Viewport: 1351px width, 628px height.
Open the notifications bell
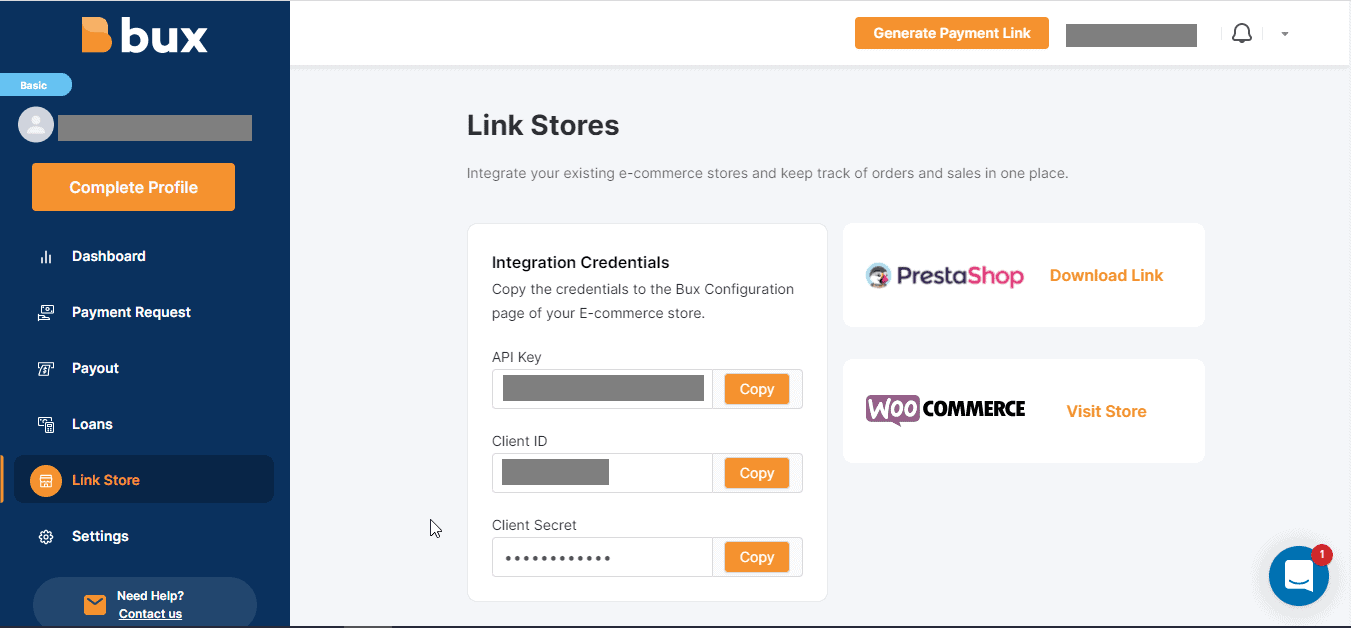(1242, 34)
